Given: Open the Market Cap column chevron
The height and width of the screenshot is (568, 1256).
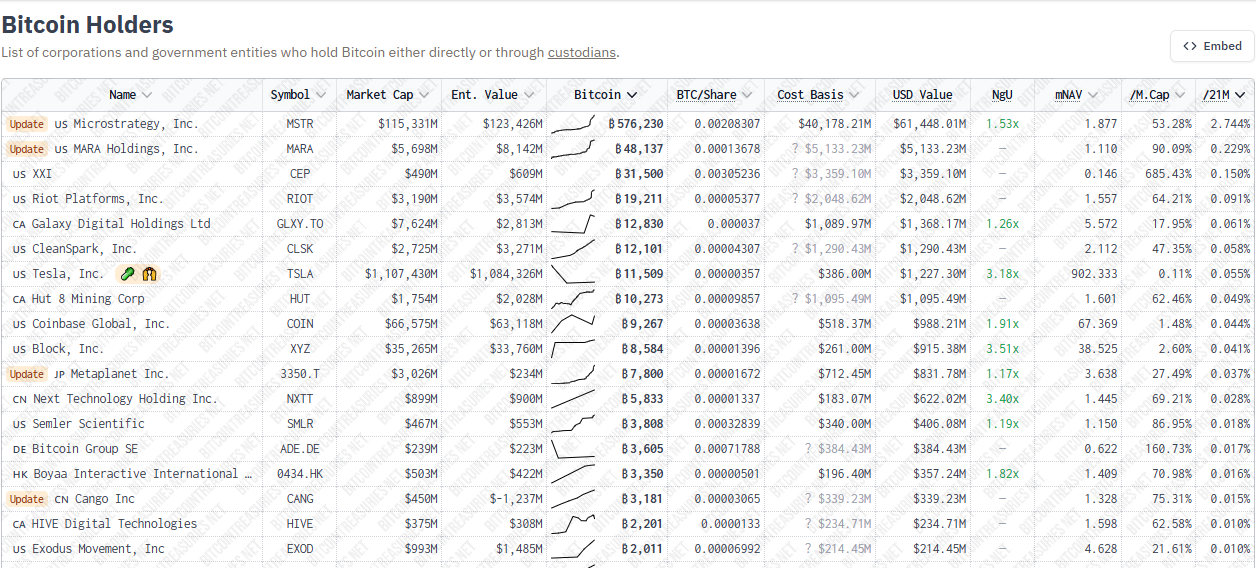Looking at the screenshot, I should 424,95.
